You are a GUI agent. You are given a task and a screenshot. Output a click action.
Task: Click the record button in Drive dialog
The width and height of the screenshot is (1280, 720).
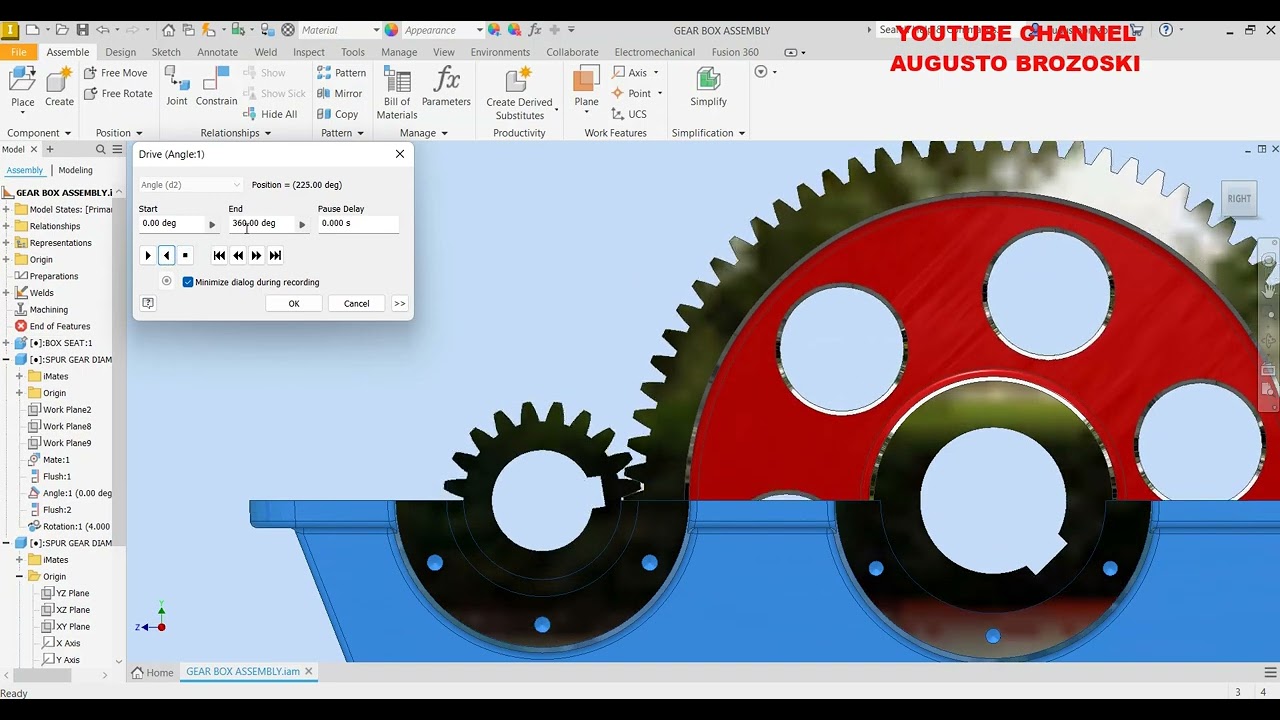pos(167,282)
